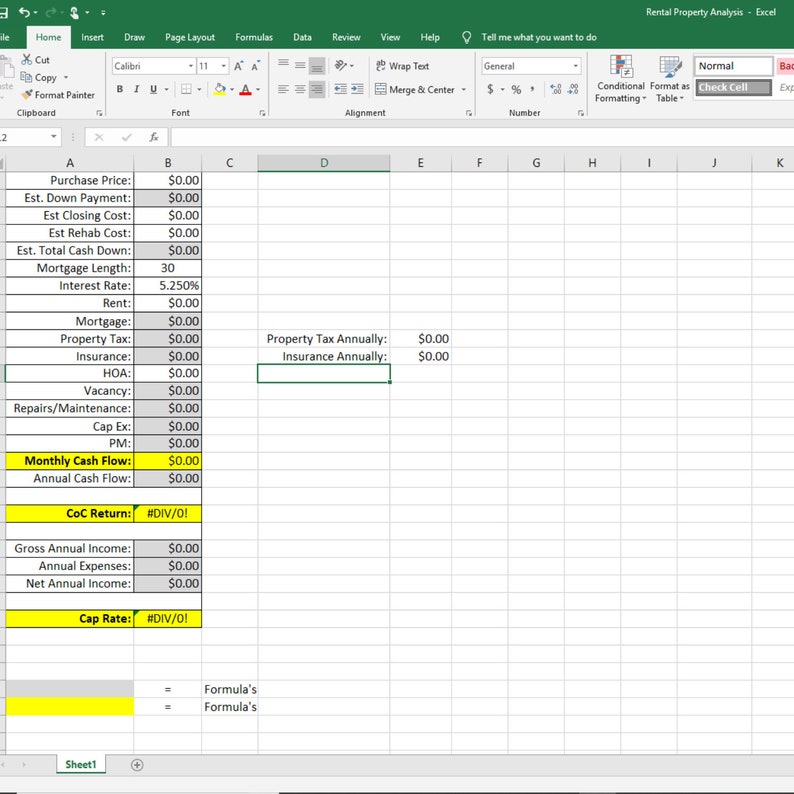Open the touch/mouse mode icon
Viewport: 794px width, 794px height.
tap(74, 12)
